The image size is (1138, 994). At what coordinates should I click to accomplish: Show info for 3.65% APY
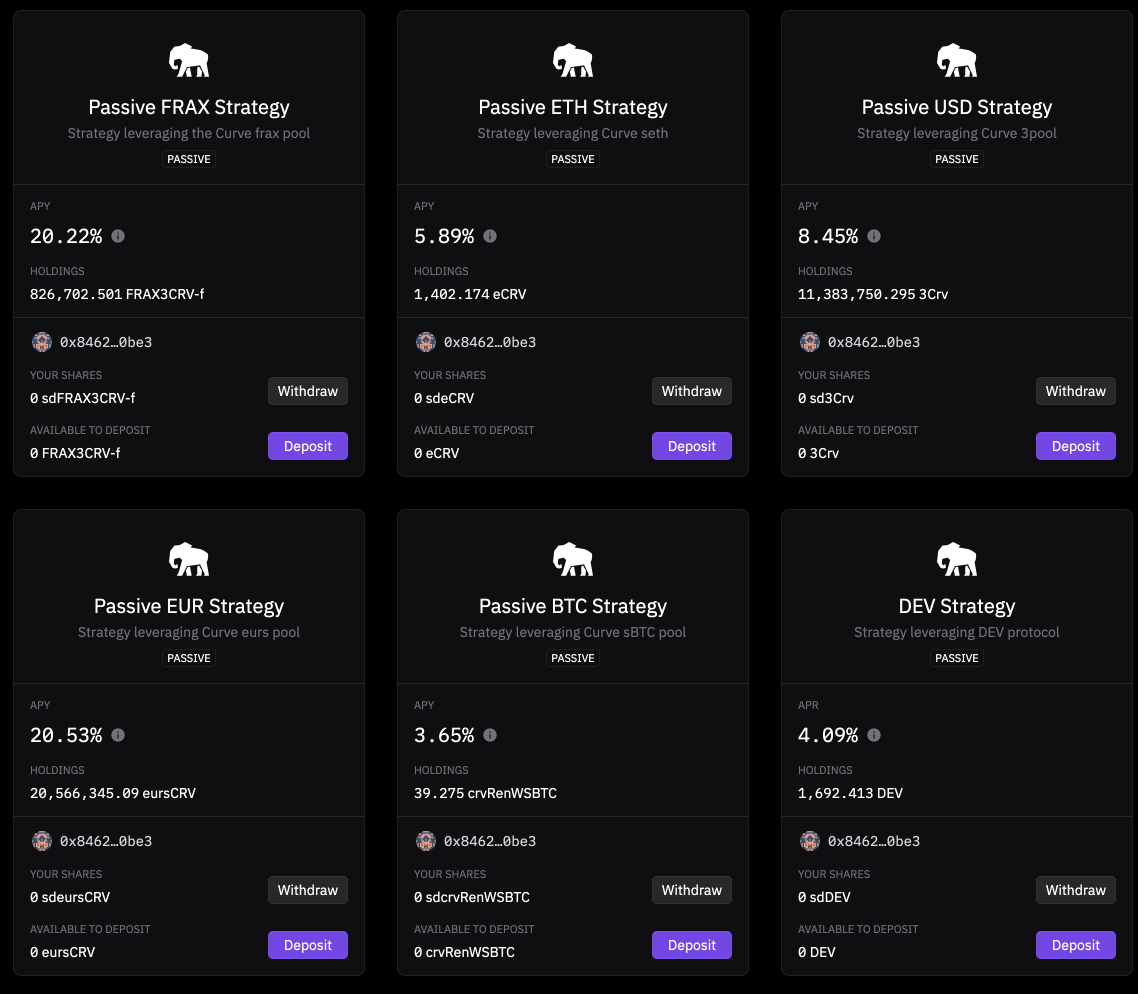490,735
